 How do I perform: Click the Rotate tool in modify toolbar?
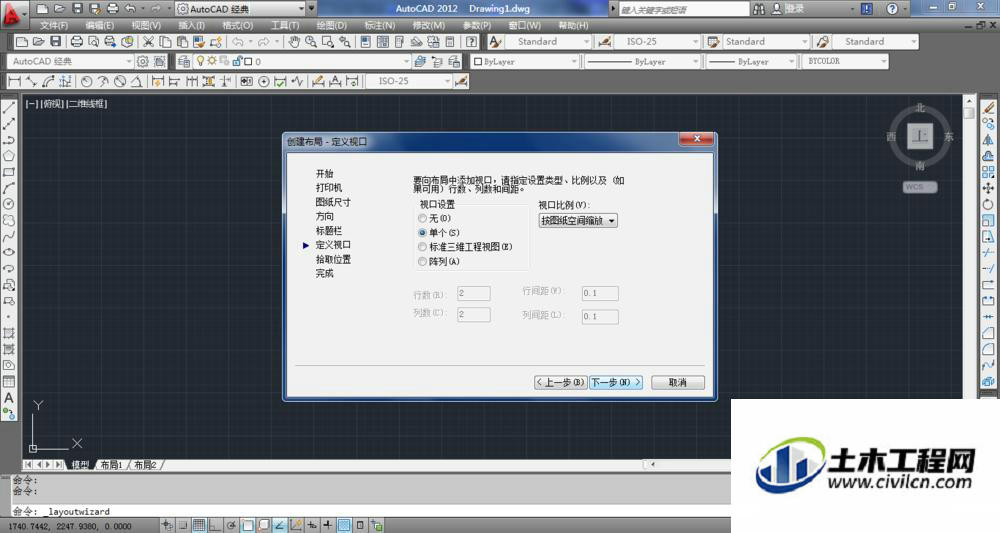[x=988, y=205]
